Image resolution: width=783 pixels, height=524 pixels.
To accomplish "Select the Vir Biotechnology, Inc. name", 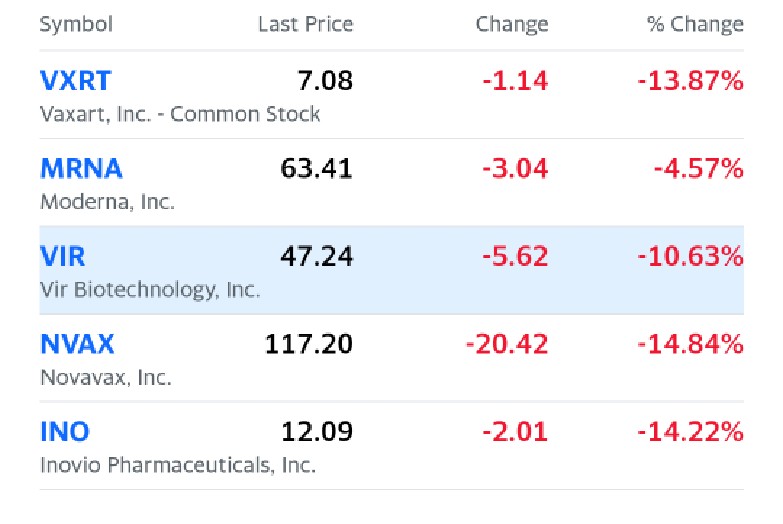I will coord(150,290).
